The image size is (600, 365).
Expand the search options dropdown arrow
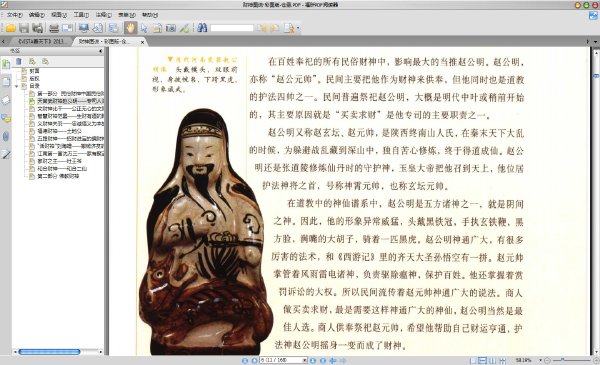click(298, 28)
